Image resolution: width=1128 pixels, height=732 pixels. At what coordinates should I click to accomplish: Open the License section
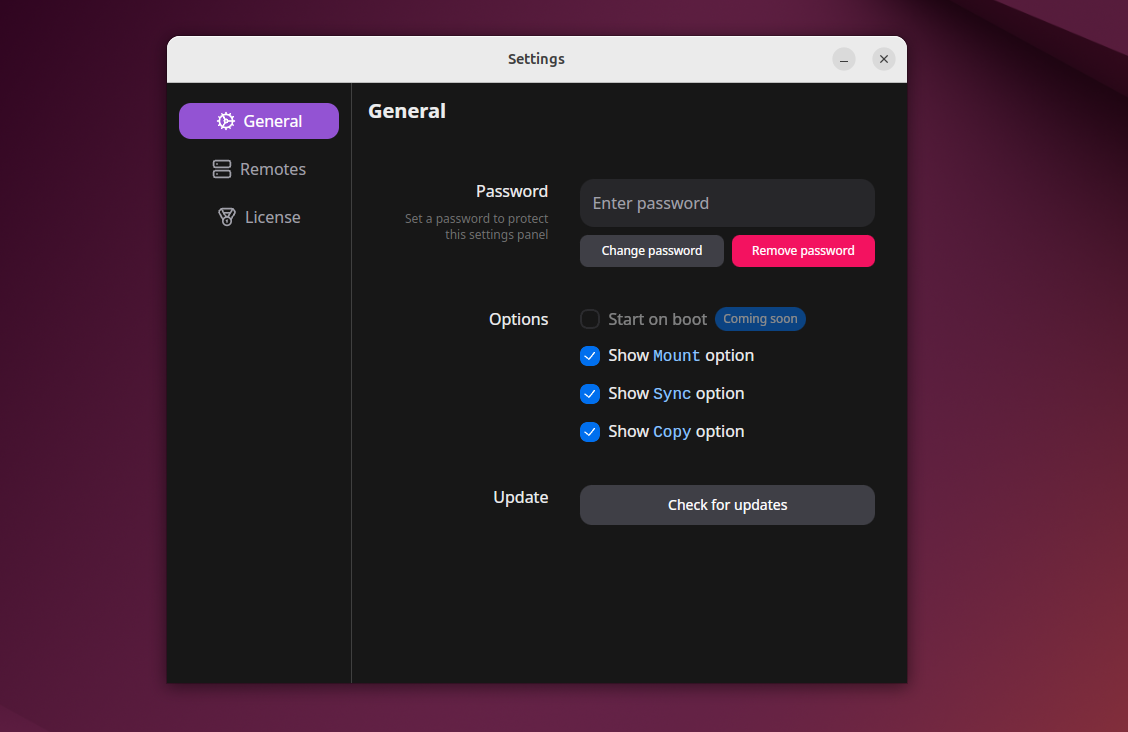click(259, 217)
